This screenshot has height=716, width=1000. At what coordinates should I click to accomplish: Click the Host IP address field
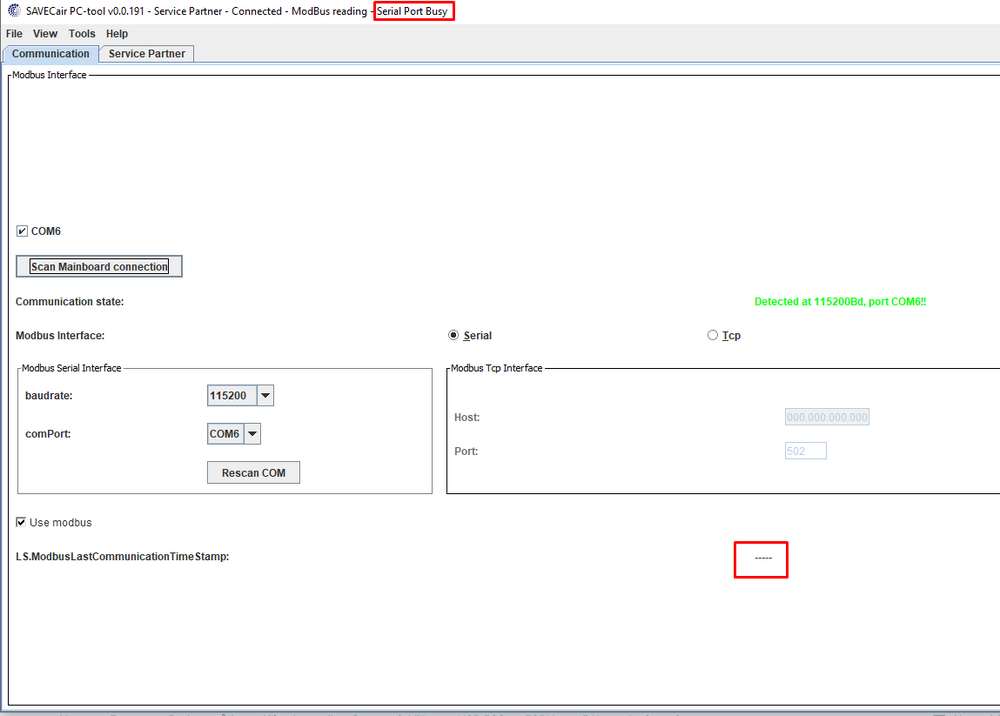click(827, 417)
